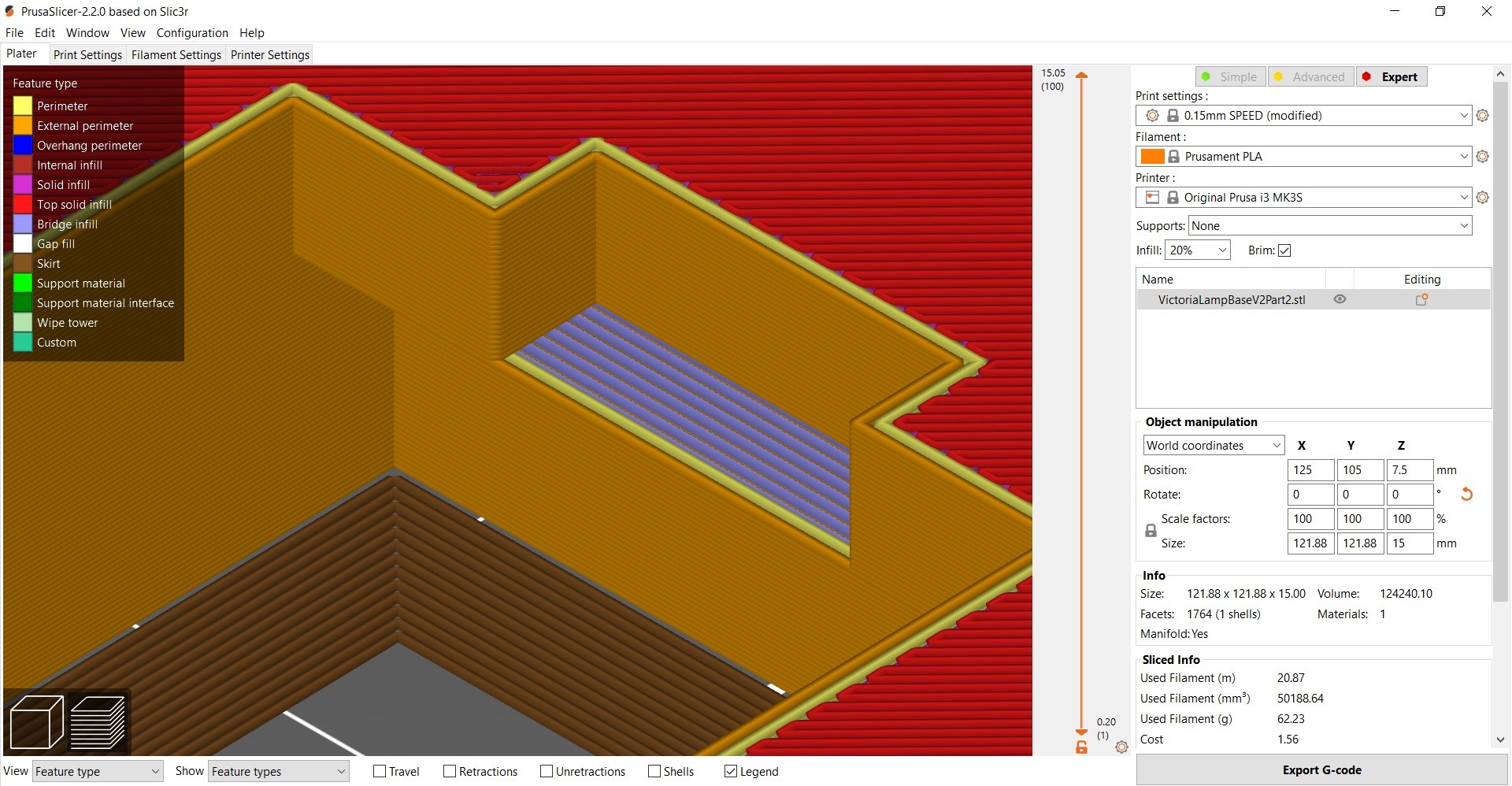Click the layer slider unlock icon
This screenshot has height=786, width=1512.
(1081, 747)
